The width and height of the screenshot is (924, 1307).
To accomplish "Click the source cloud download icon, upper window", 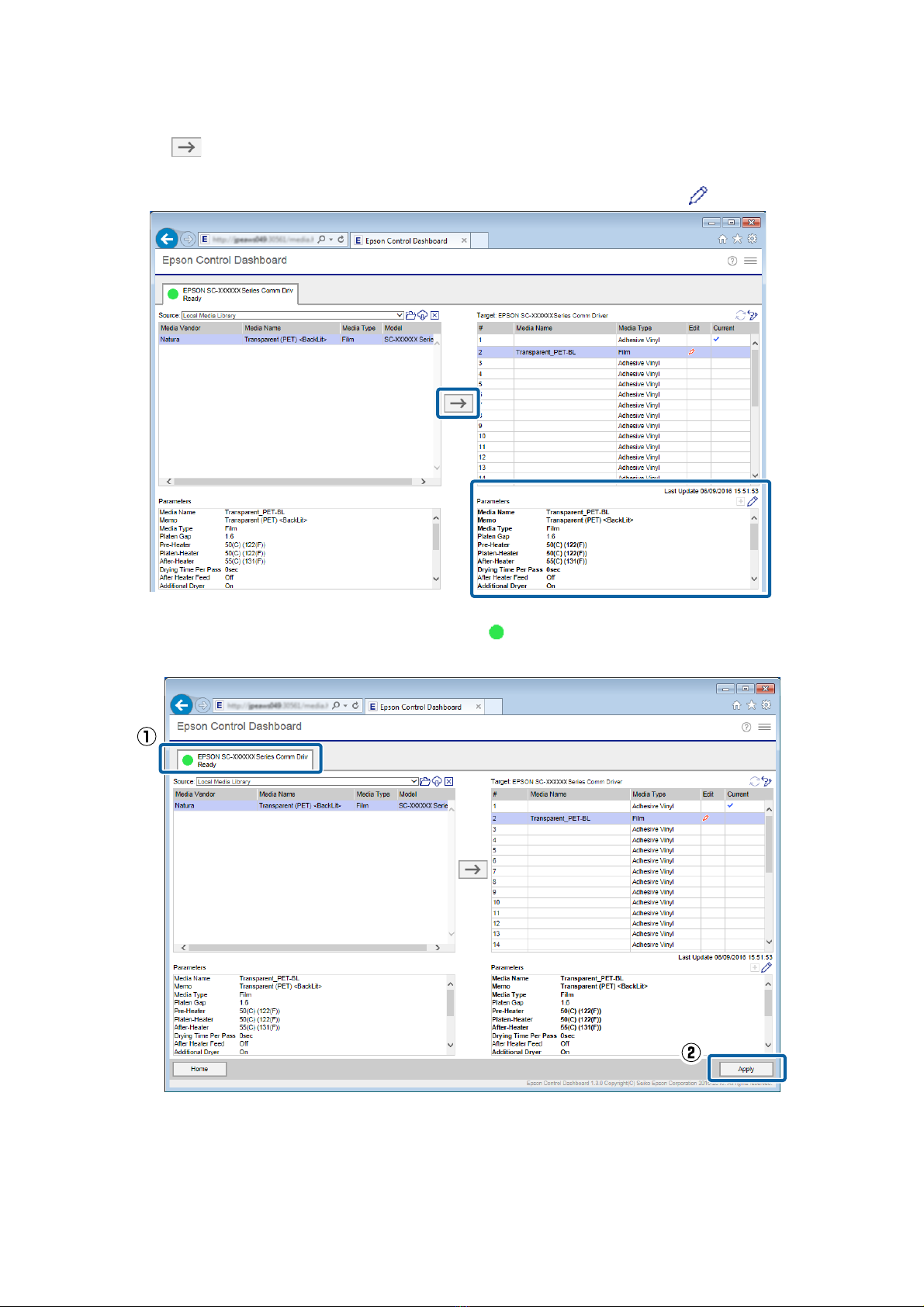I will pyautogui.click(x=423, y=315).
